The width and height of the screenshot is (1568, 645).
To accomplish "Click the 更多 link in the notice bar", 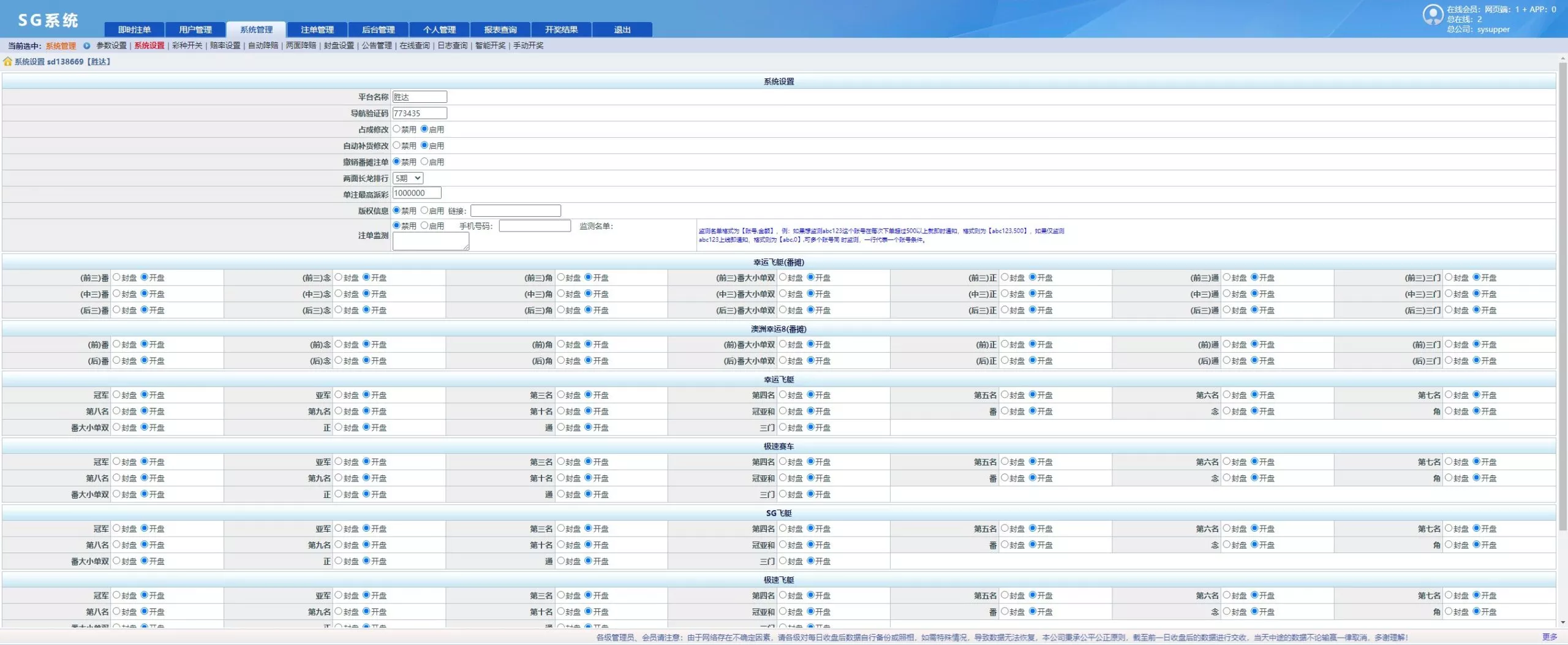I will click(1549, 637).
